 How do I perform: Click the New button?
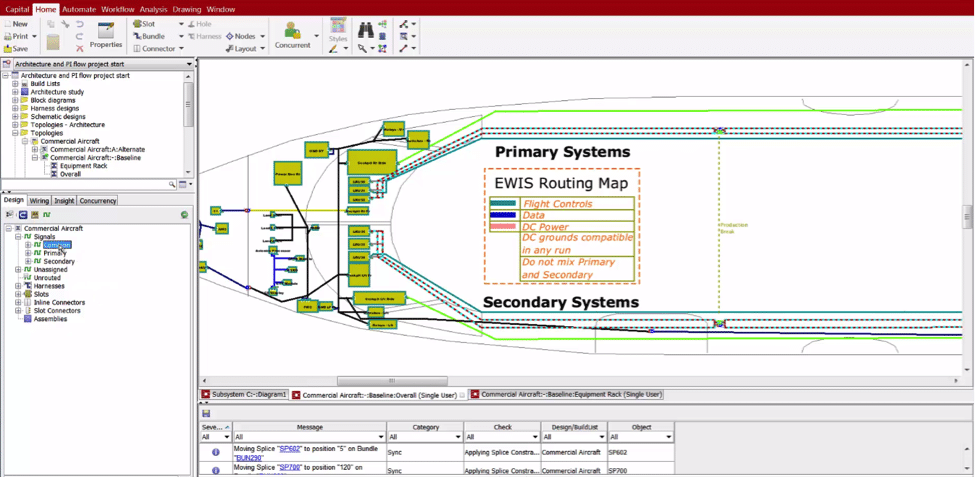pos(16,24)
